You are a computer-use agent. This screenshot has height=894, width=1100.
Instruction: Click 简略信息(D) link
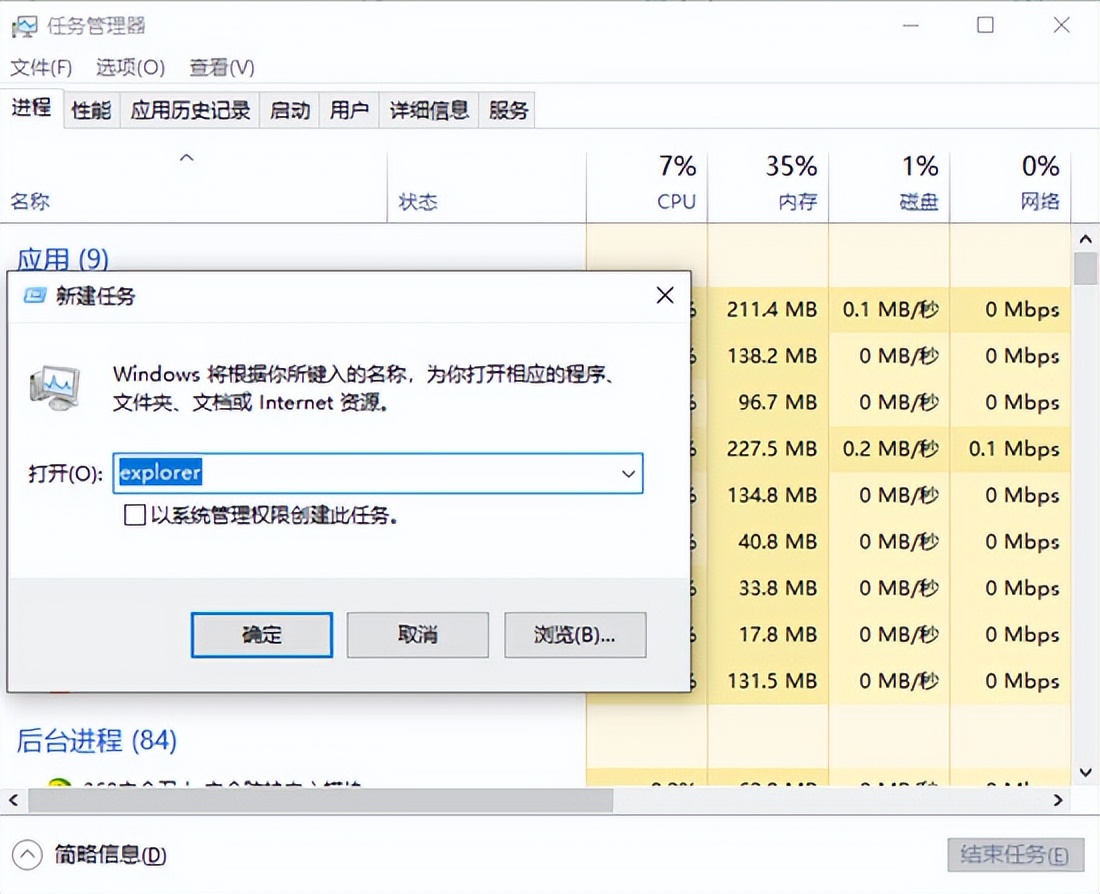[x=110, y=855]
